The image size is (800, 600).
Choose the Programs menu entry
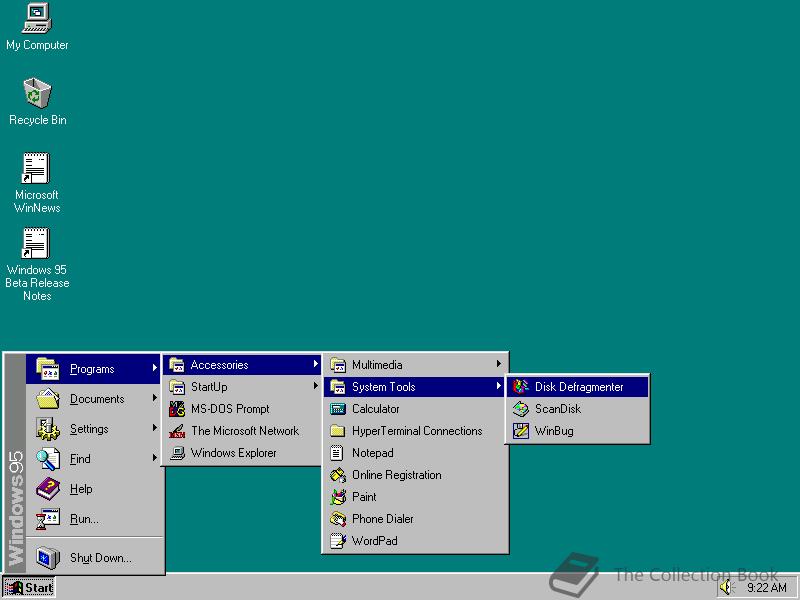pos(93,369)
